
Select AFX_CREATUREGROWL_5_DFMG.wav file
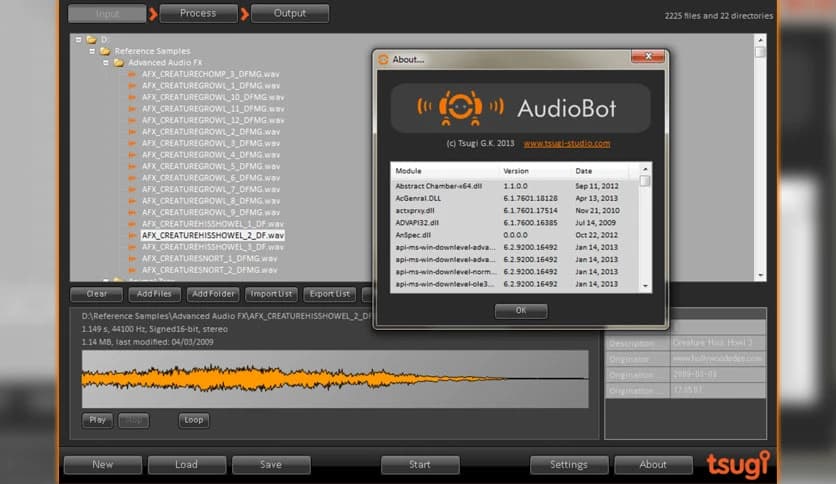coord(211,166)
